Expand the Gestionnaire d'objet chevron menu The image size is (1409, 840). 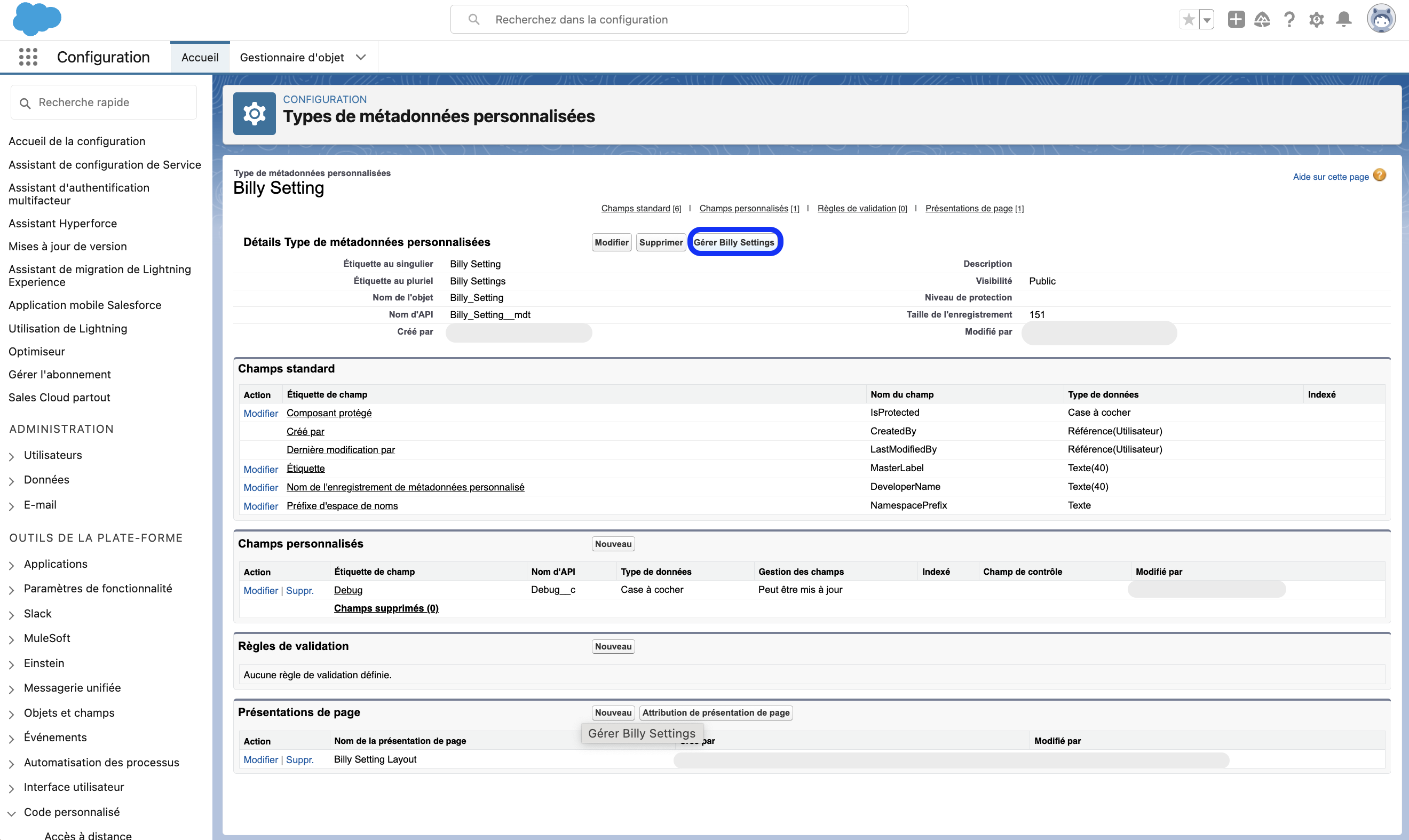pyautogui.click(x=361, y=57)
